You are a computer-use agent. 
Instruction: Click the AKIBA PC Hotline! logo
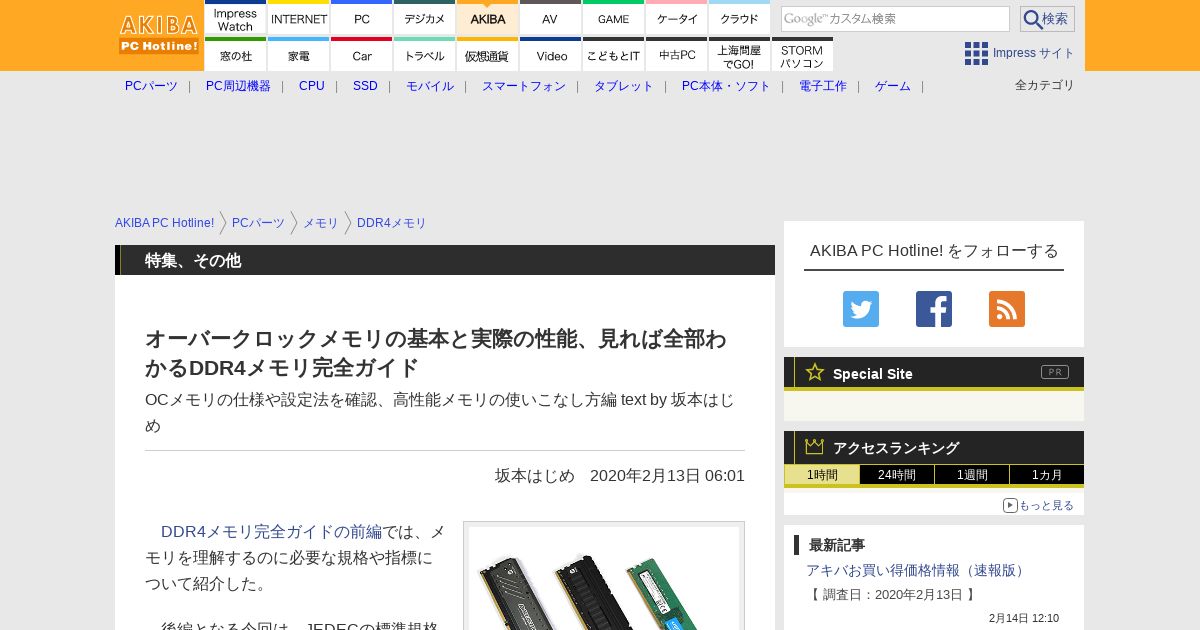coord(160,34)
